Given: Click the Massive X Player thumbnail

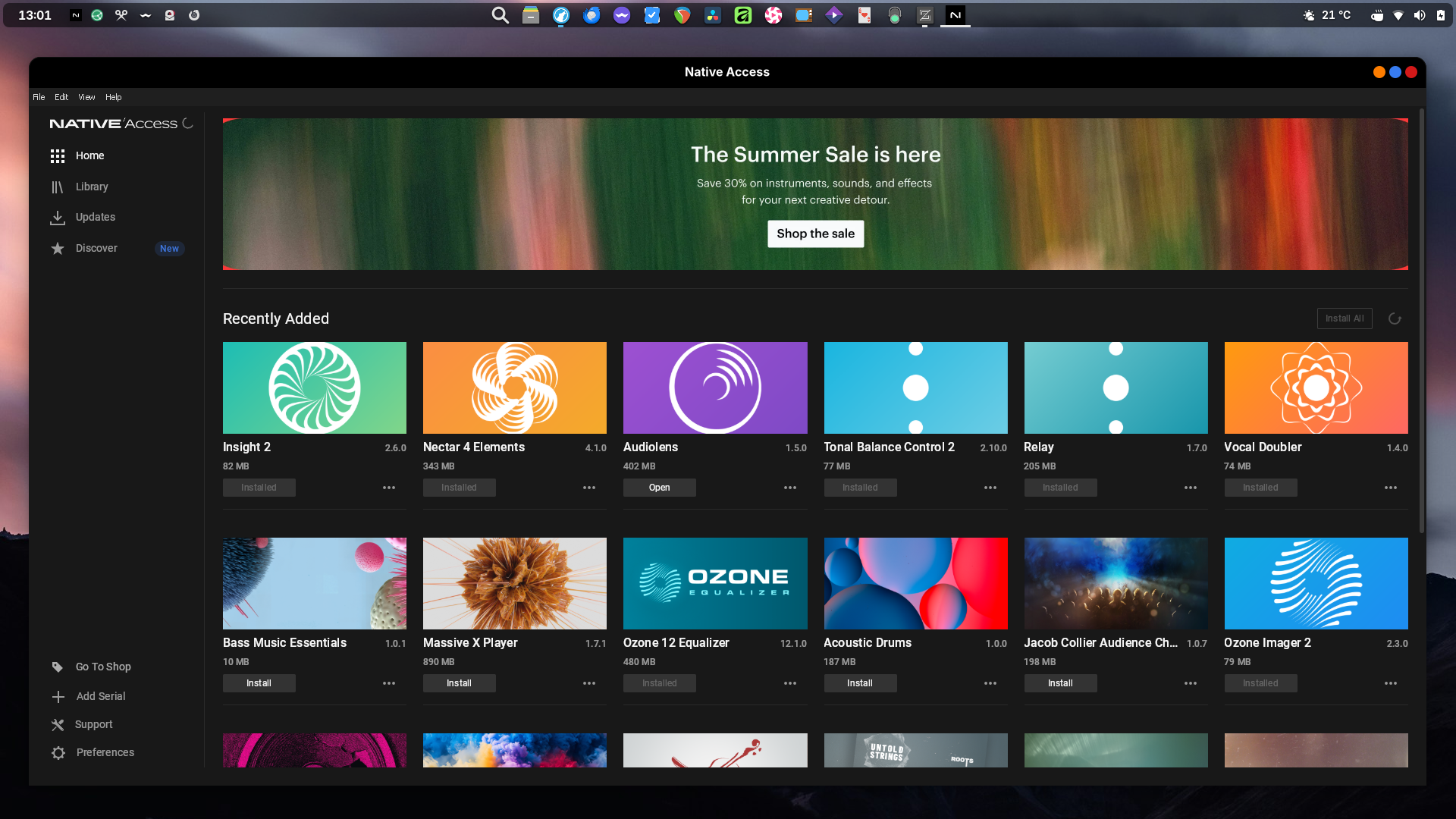Looking at the screenshot, I should pyautogui.click(x=515, y=583).
